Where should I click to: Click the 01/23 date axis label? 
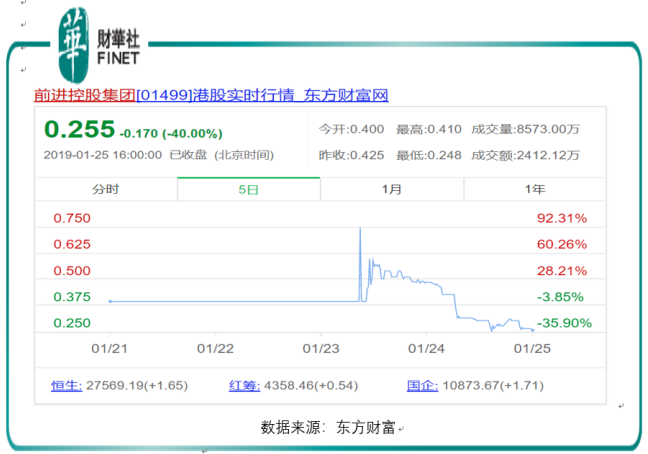[321, 349]
